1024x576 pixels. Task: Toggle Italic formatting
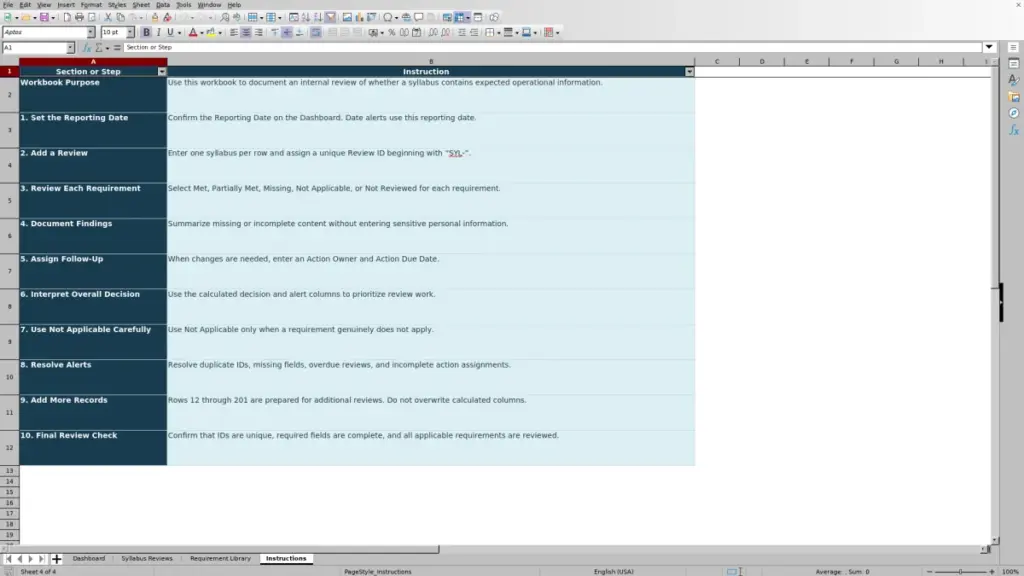coord(158,32)
